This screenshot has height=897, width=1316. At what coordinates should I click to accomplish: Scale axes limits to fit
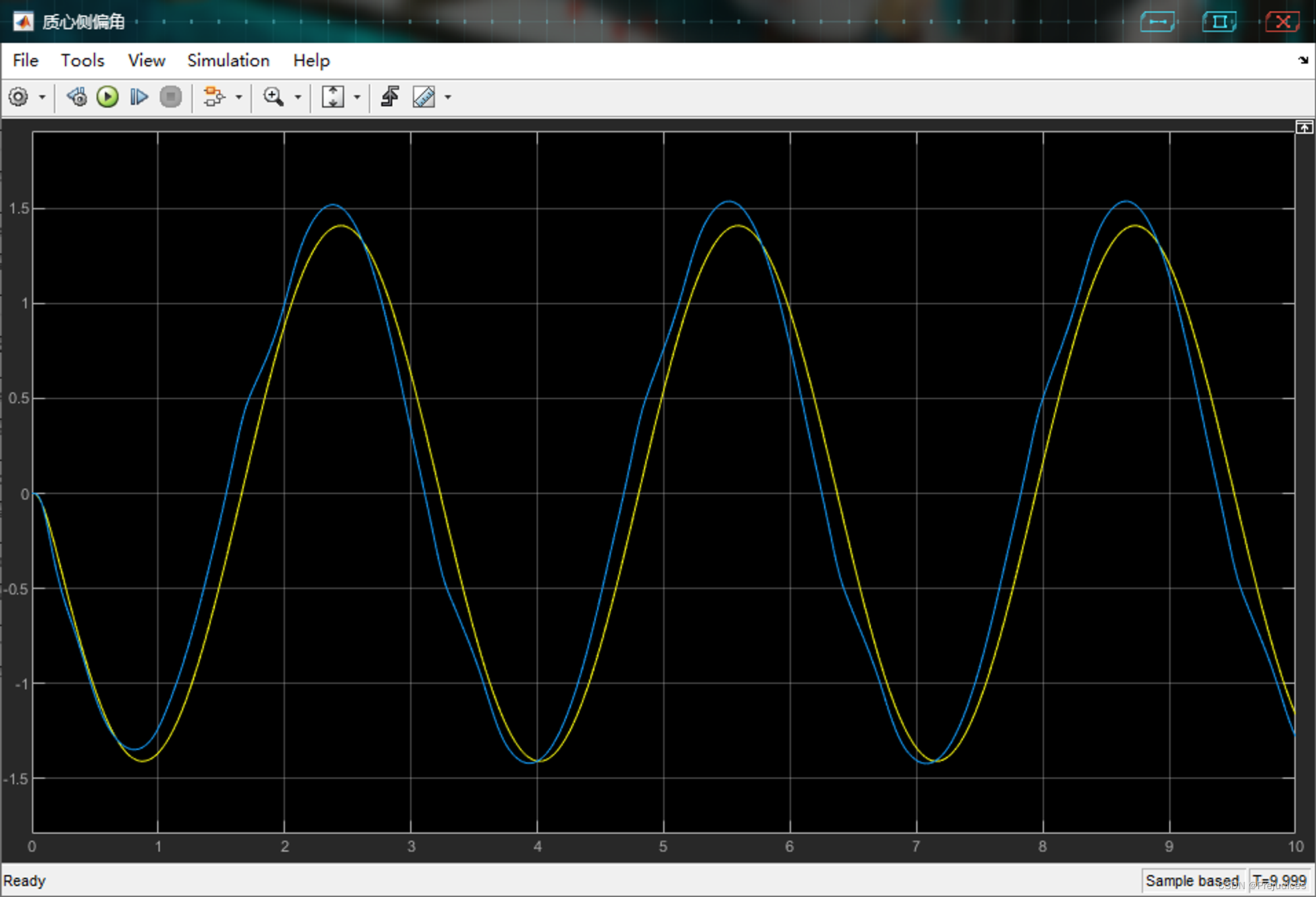(x=333, y=97)
